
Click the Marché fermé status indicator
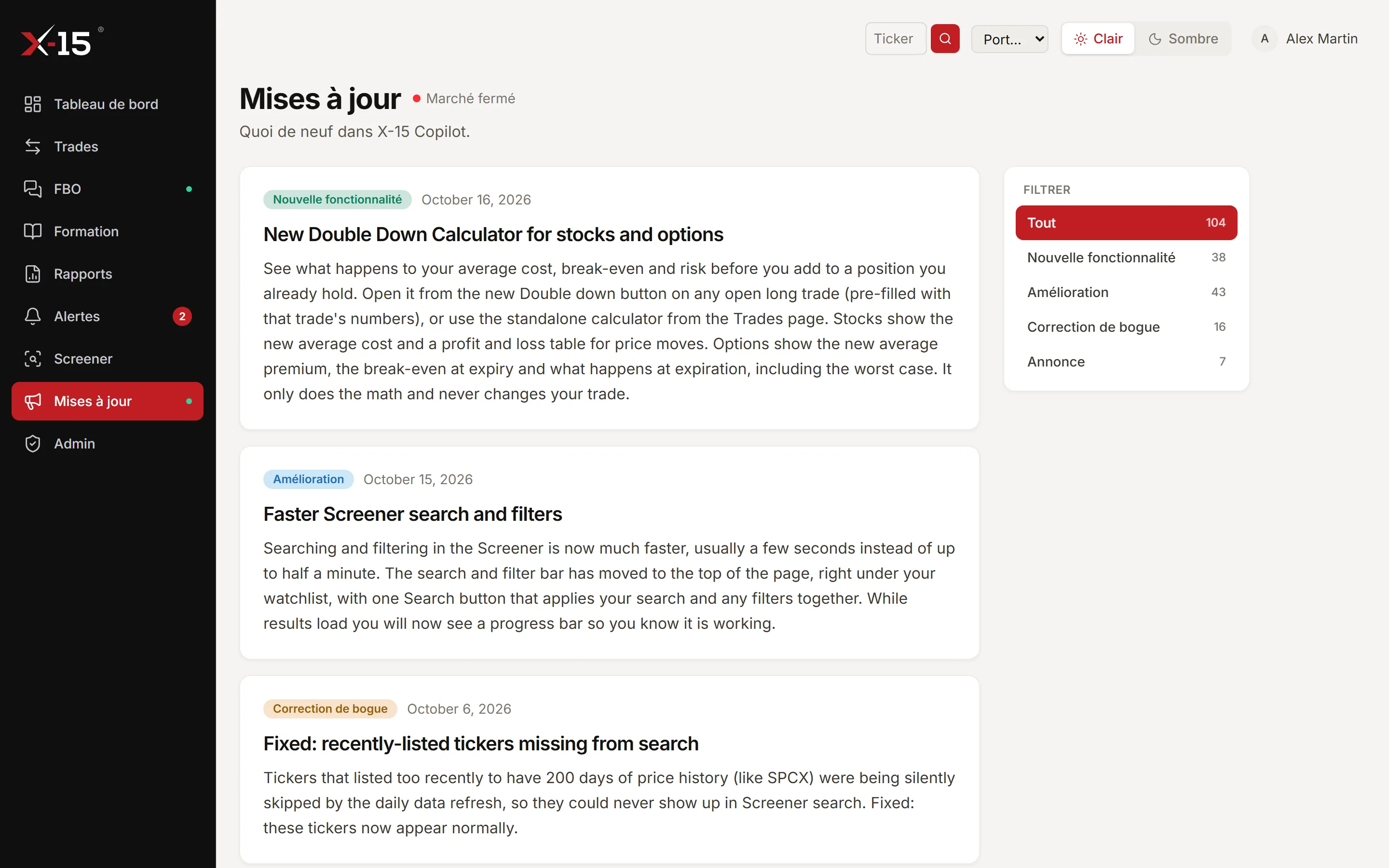click(464, 99)
